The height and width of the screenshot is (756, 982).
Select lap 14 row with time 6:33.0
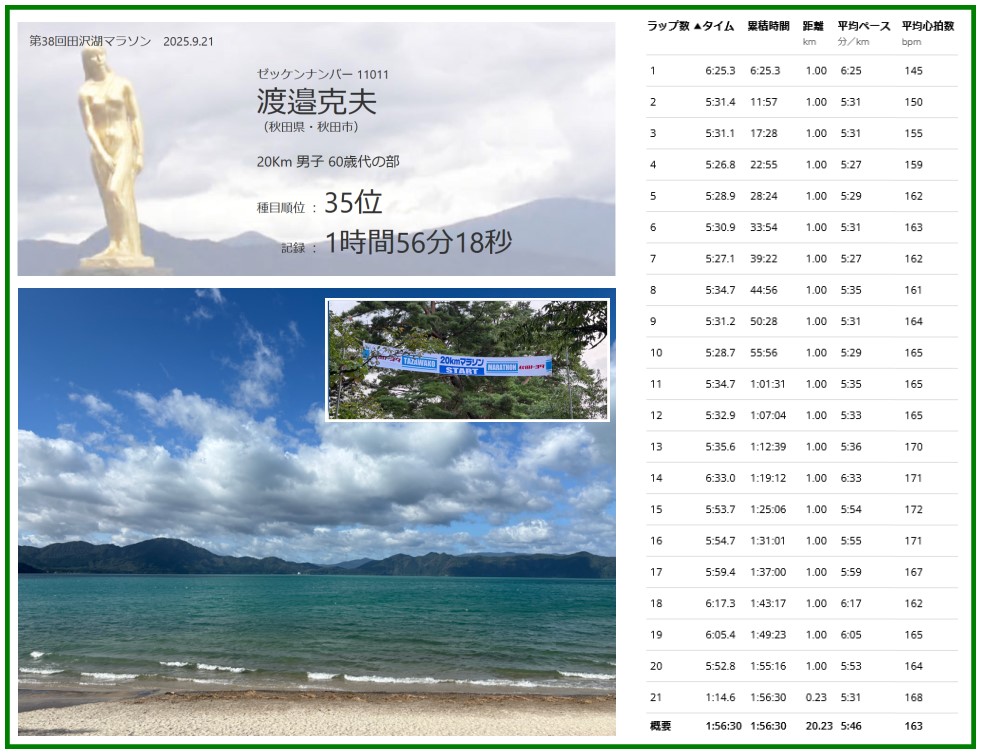pos(800,478)
